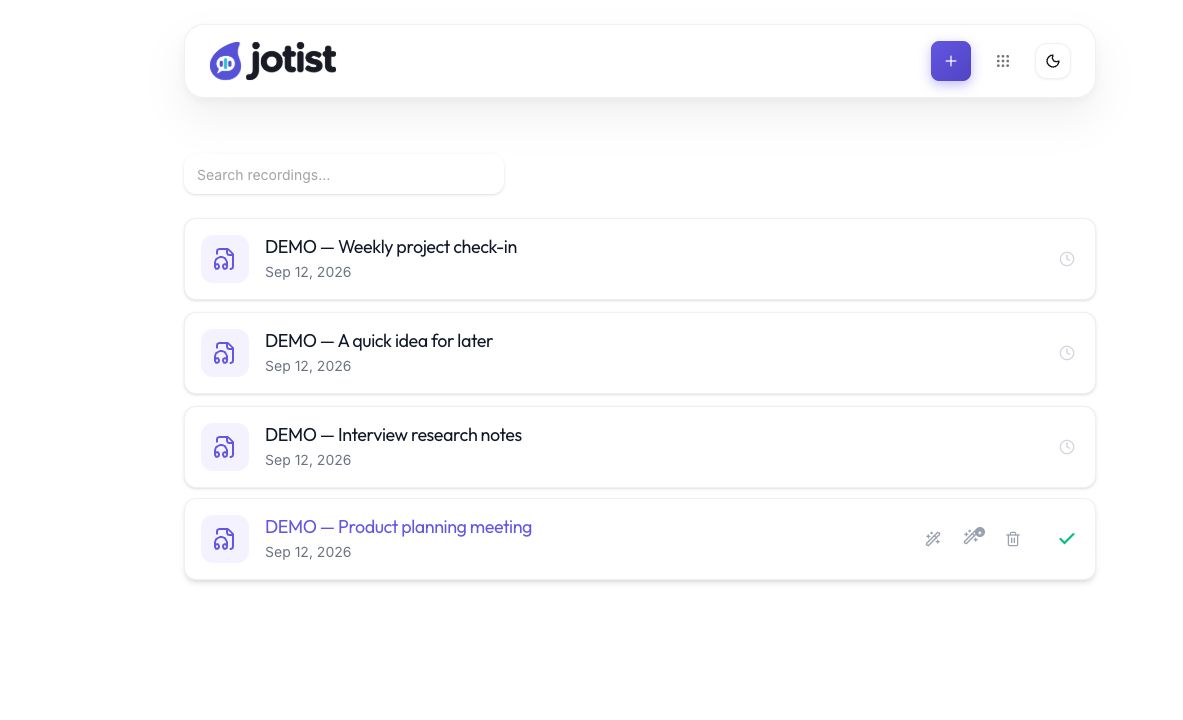The image size is (1183, 720).
Task: Click the Sep 12, 2026 date under Interview research notes
Action: pos(308,460)
